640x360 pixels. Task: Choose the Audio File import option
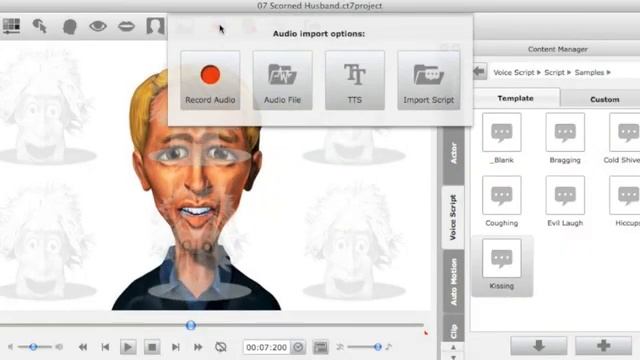[x=282, y=80]
